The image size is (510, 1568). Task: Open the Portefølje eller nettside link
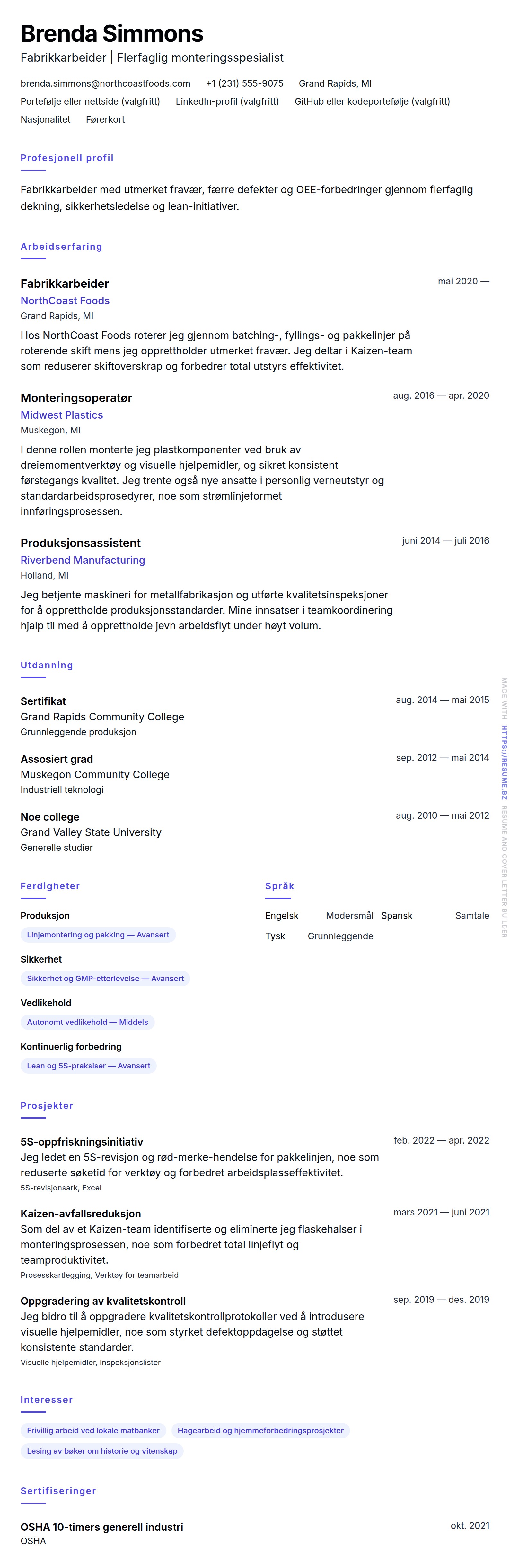90,102
